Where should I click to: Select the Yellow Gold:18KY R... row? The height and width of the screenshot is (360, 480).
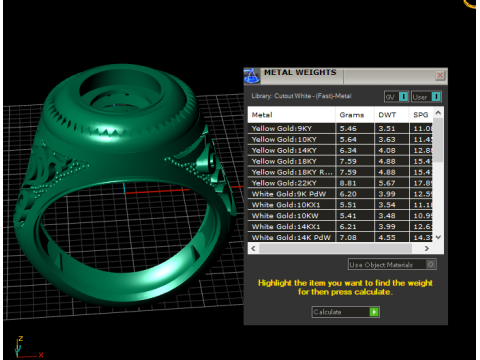point(340,172)
